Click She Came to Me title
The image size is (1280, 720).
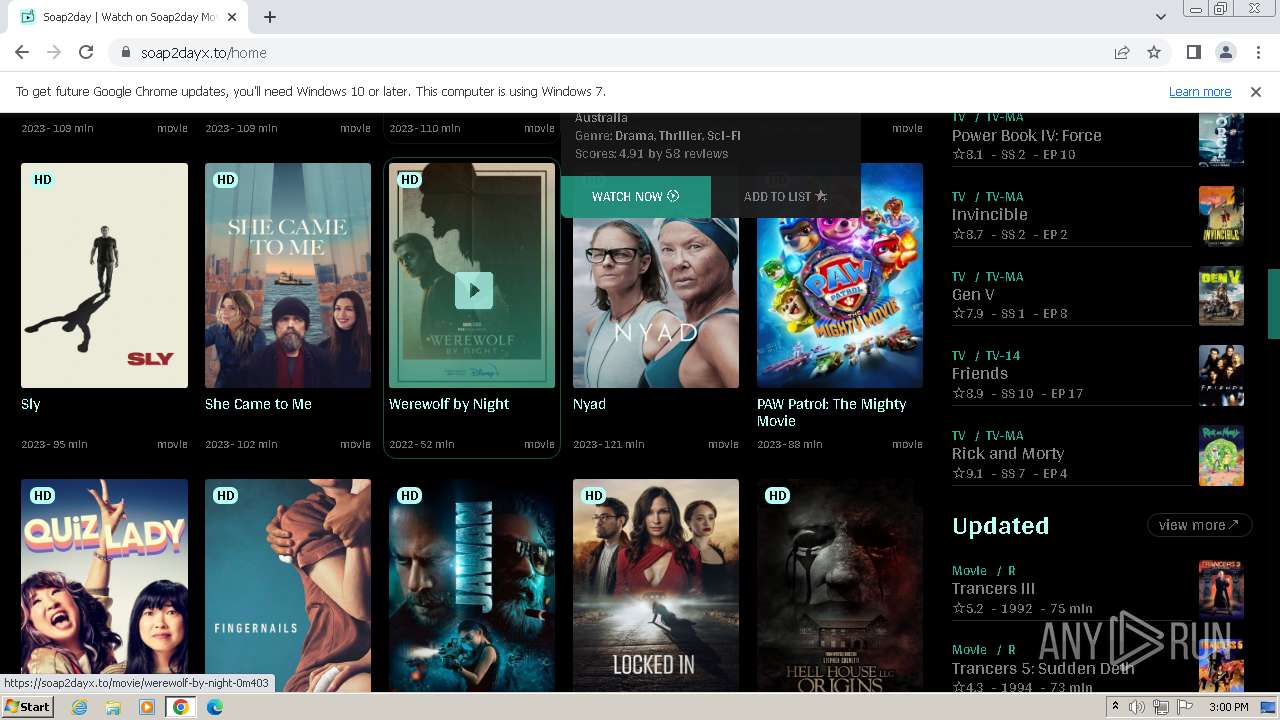[x=258, y=404]
